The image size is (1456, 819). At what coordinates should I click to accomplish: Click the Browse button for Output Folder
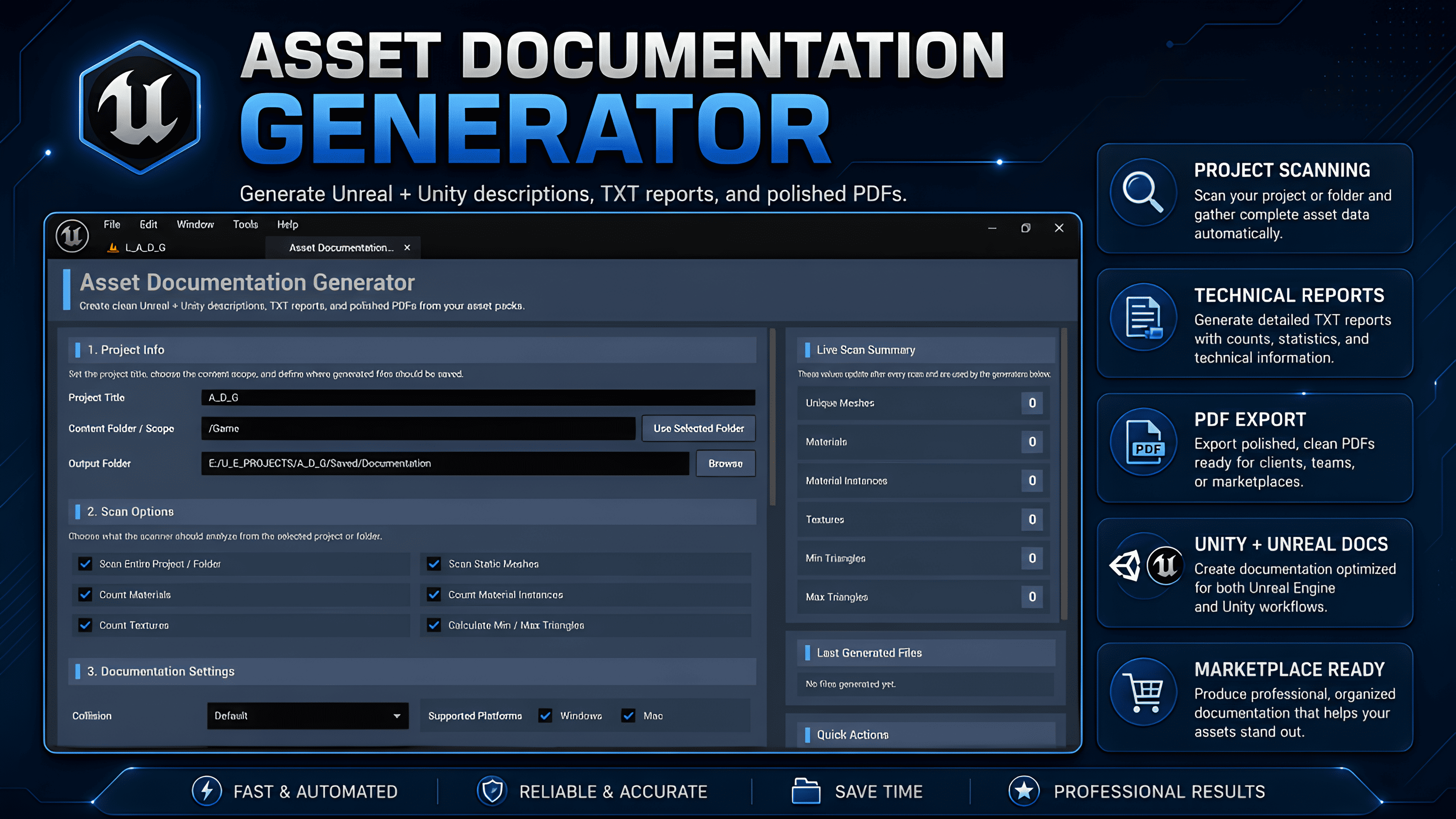pyautogui.click(x=726, y=463)
